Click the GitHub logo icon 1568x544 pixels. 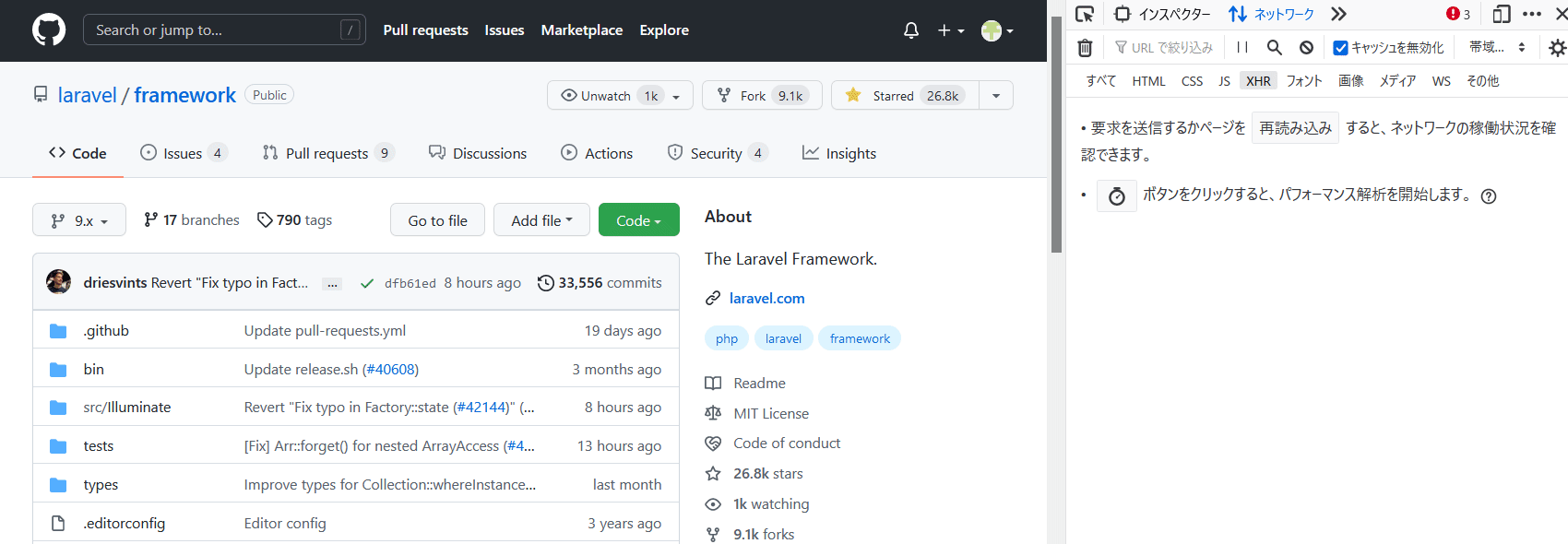[49, 30]
